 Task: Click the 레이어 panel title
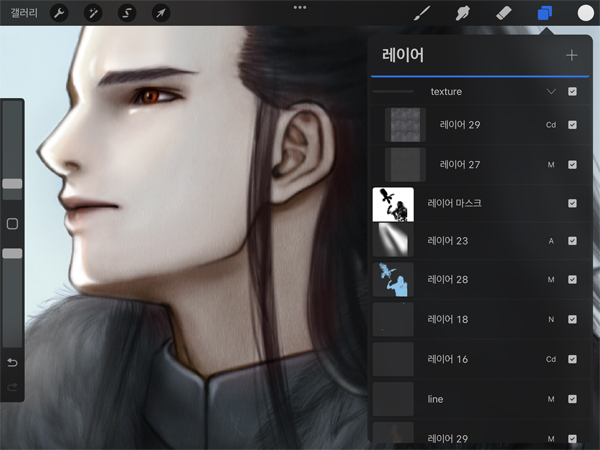[x=403, y=55]
